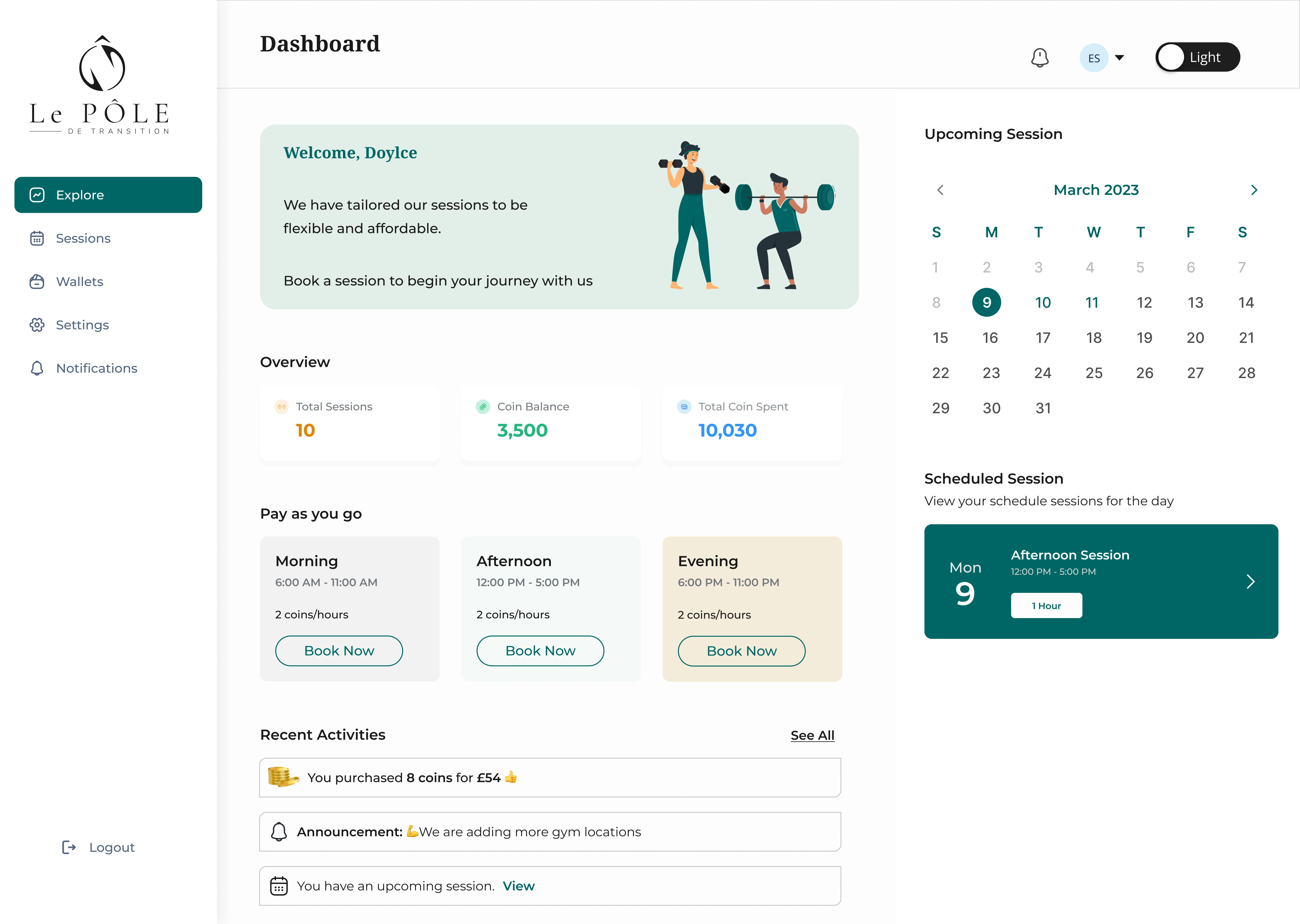Book Now for the Afternoon session
Image resolution: width=1300 pixels, height=924 pixels.
[540, 651]
